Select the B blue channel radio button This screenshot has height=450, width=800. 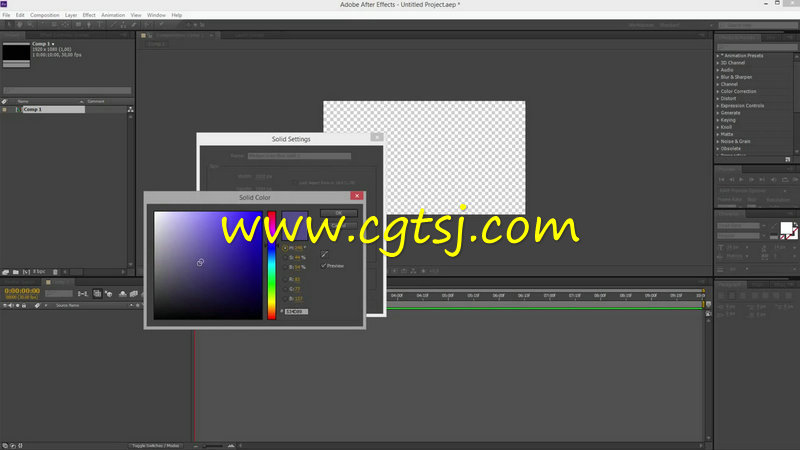[x=285, y=299]
